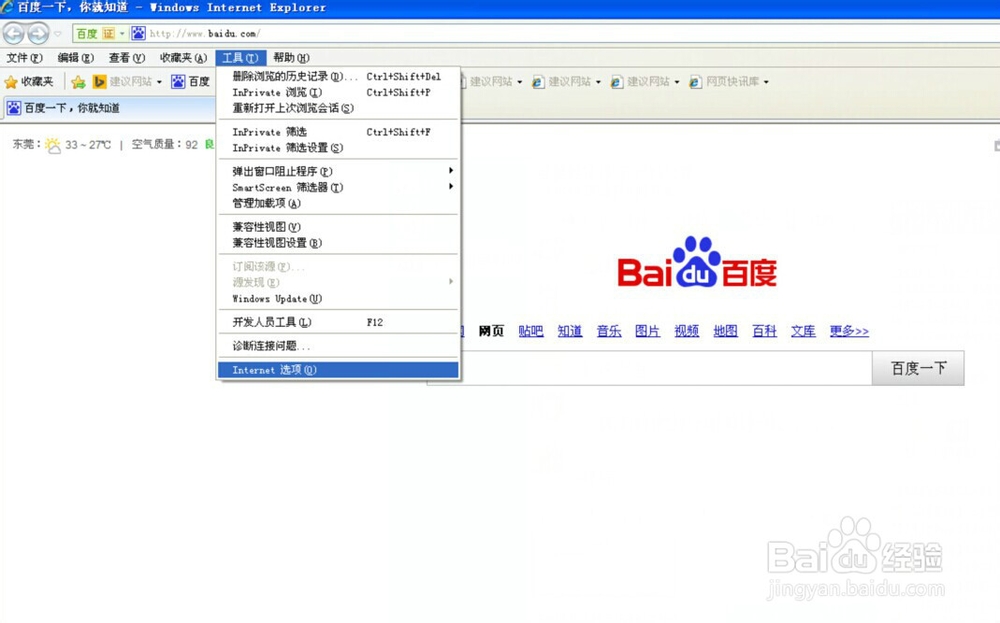Open the 收藏夹(A) menu
The image size is (1000, 623).
(x=183, y=58)
